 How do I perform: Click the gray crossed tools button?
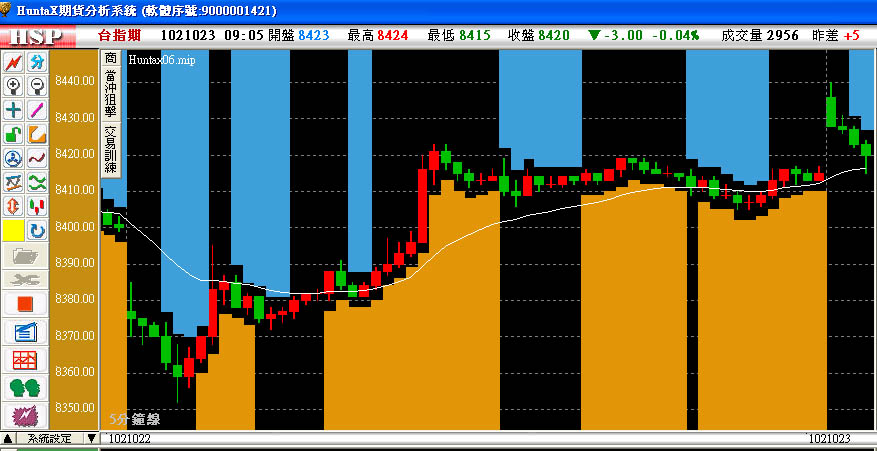[25, 280]
